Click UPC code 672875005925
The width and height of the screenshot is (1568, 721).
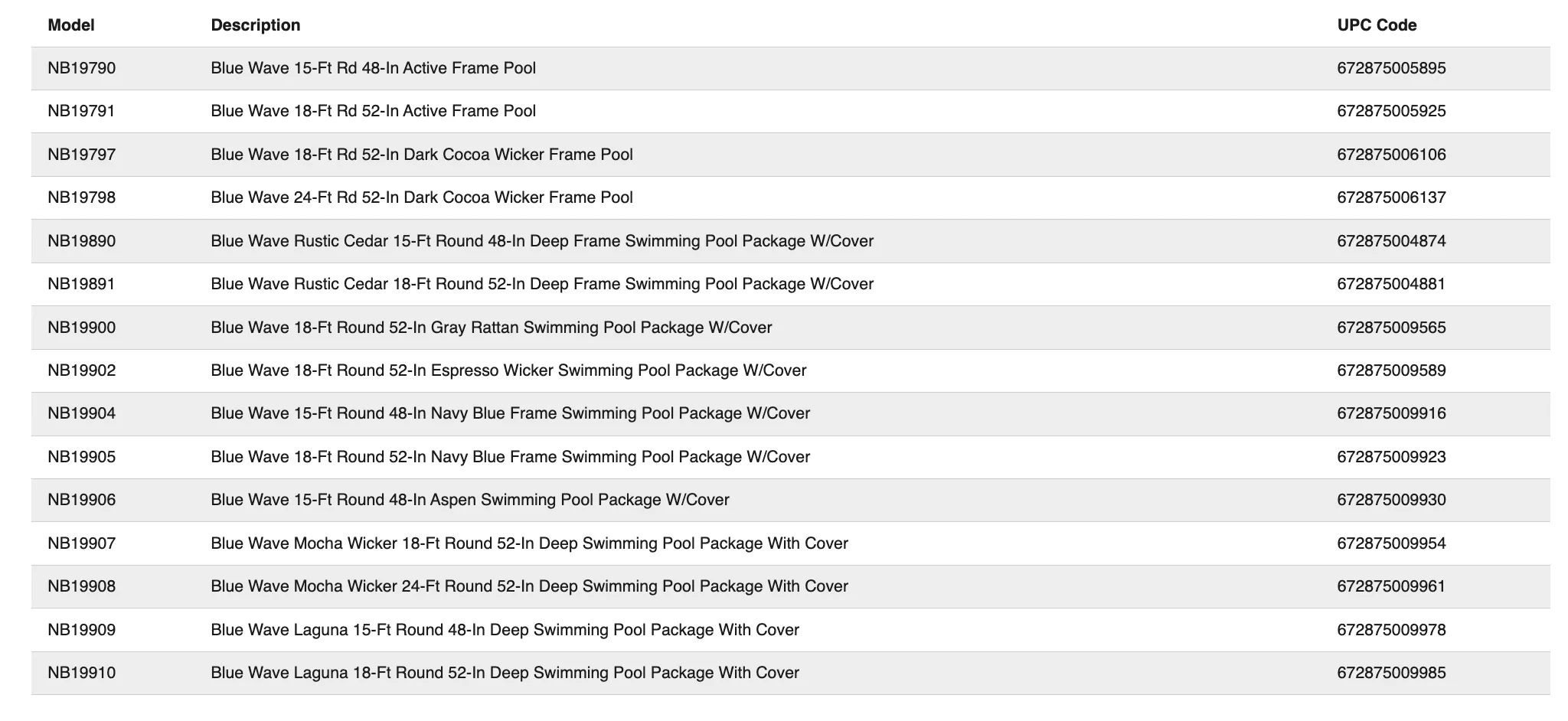(1391, 111)
